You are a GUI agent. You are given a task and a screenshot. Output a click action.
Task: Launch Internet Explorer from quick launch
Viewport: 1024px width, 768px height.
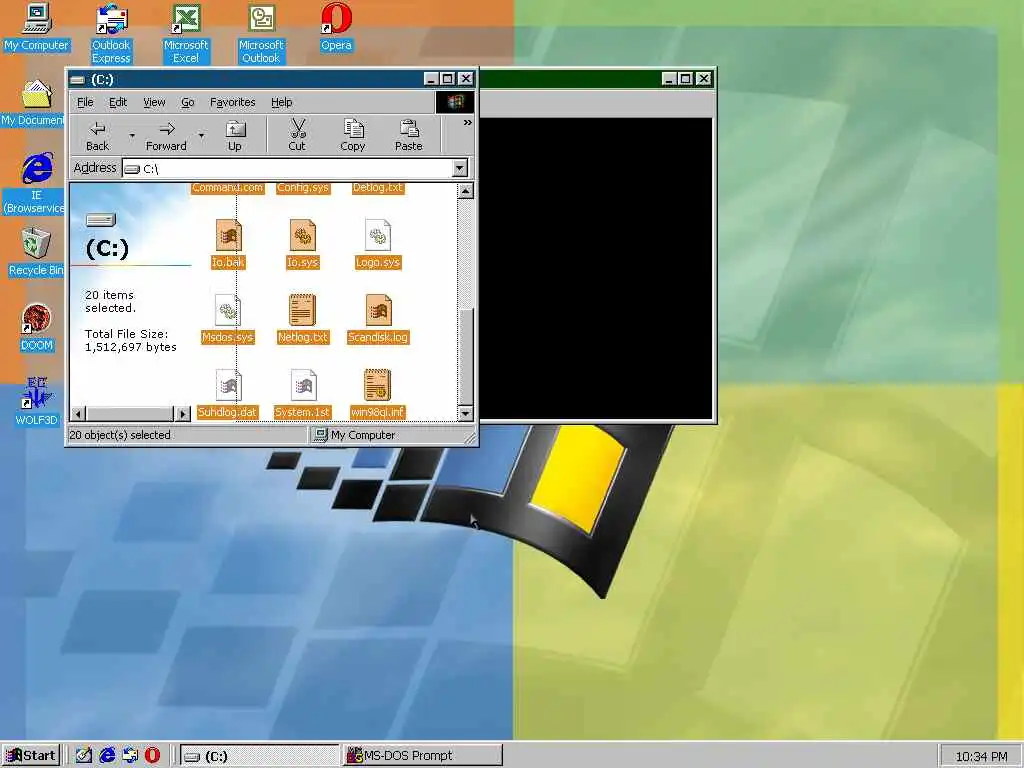107,756
